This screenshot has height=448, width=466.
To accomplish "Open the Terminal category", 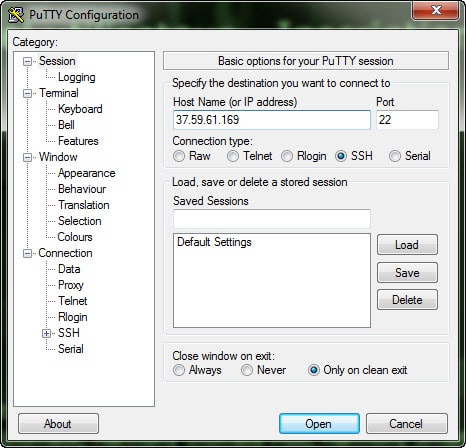I will point(59,93).
